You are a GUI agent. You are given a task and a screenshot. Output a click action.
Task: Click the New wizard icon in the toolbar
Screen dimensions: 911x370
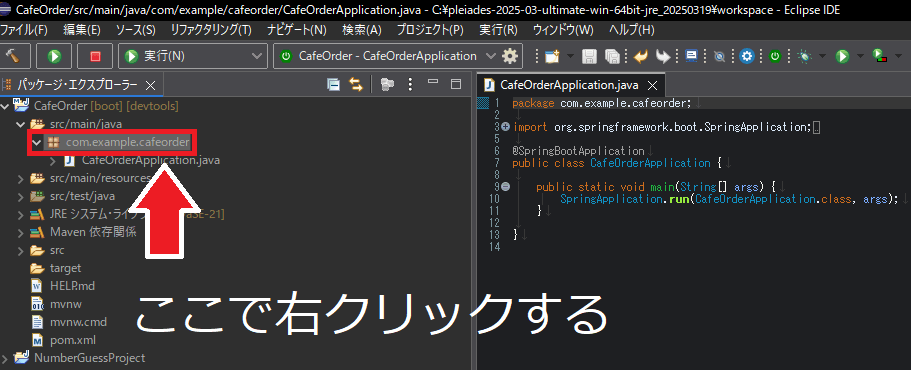[551, 56]
